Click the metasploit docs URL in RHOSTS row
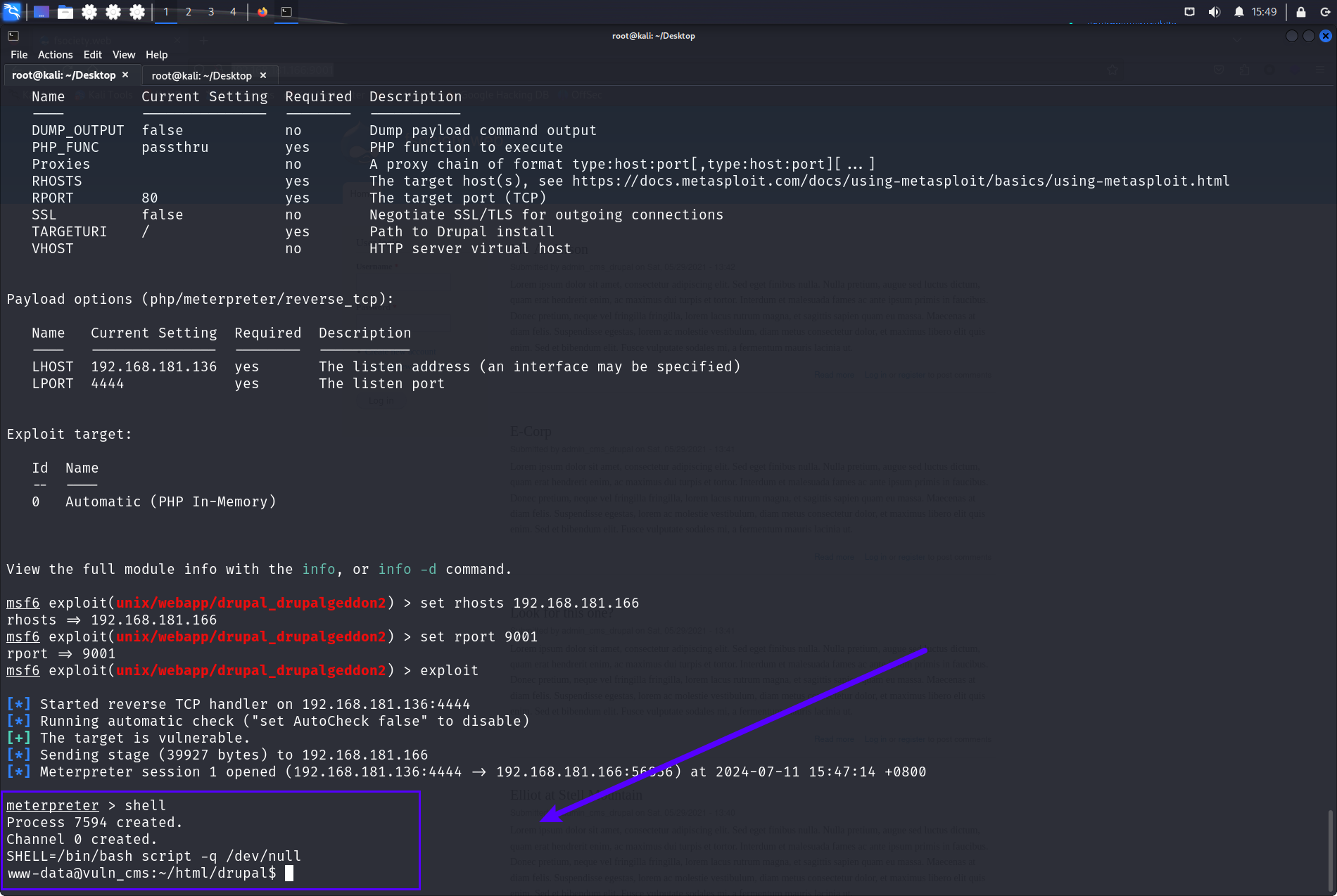The width and height of the screenshot is (1337, 896). [901, 181]
